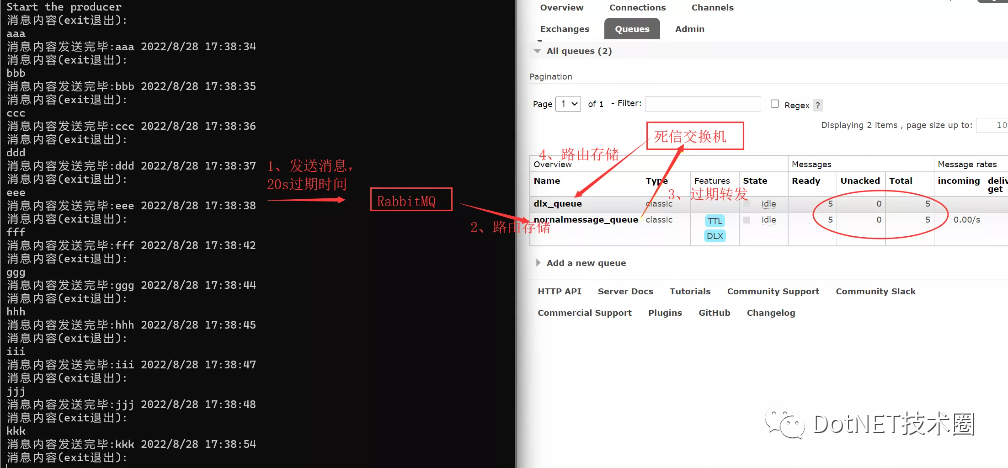Sort queues by Name column
The image size is (1008, 468).
(x=547, y=181)
